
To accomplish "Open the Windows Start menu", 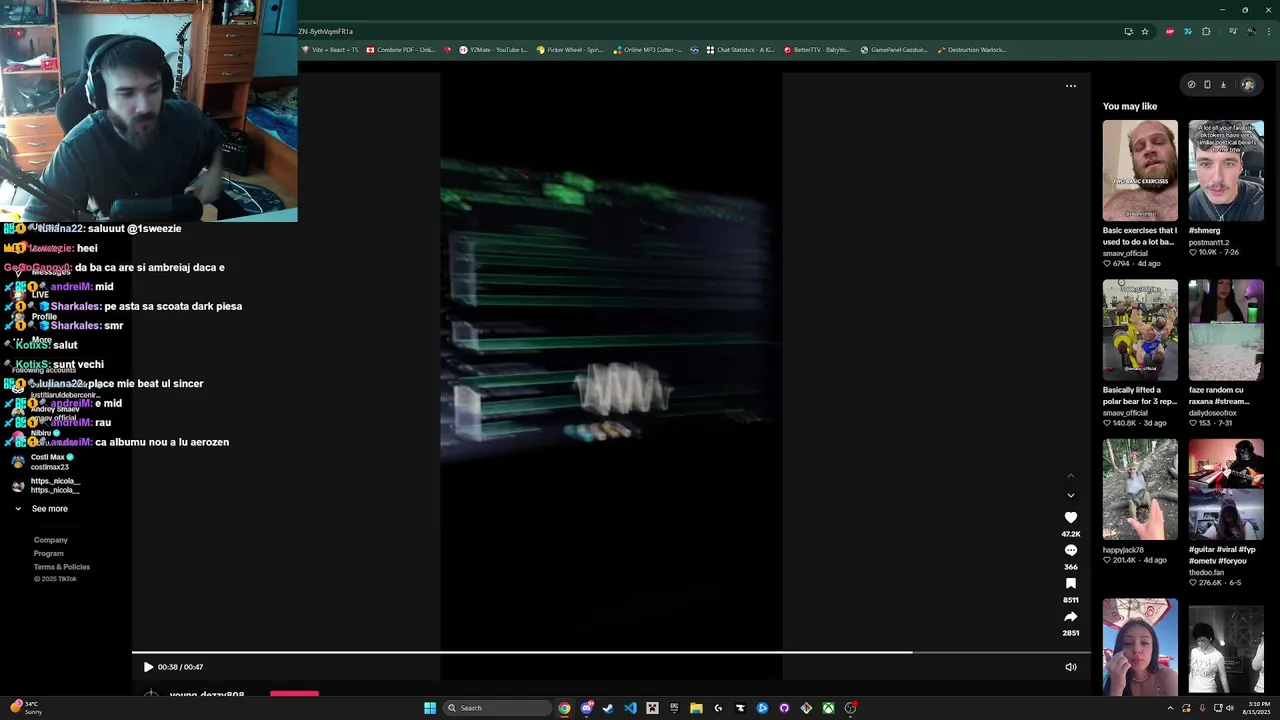I will click(x=430, y=708).
